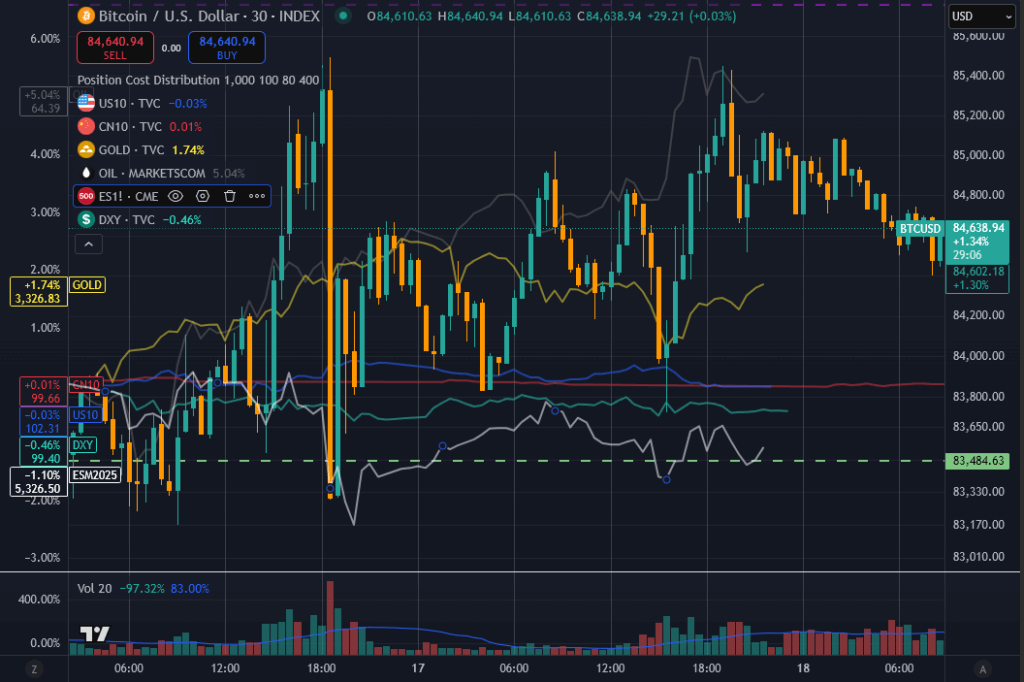Click the GOLD price scale label
This screenshot has width=1024, height=682.
87,285
